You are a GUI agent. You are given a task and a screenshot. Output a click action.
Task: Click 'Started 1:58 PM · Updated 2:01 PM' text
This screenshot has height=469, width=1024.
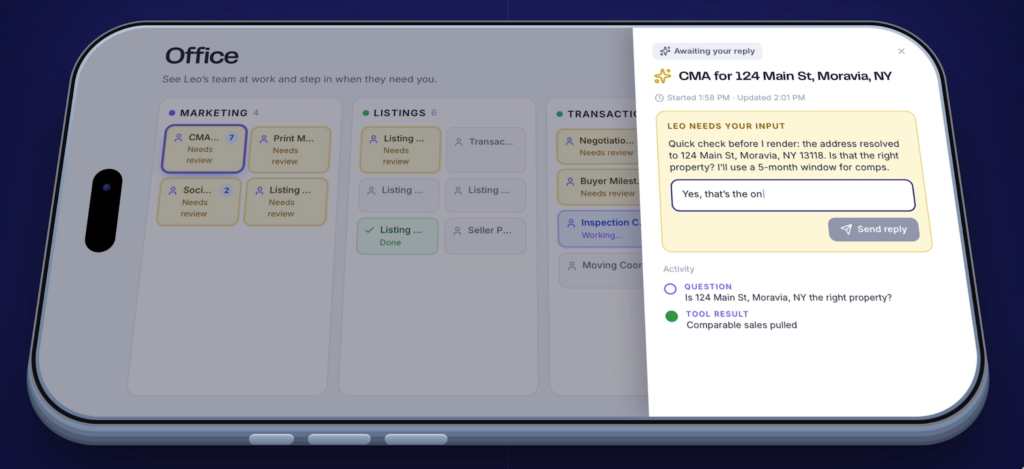[736, 98]
